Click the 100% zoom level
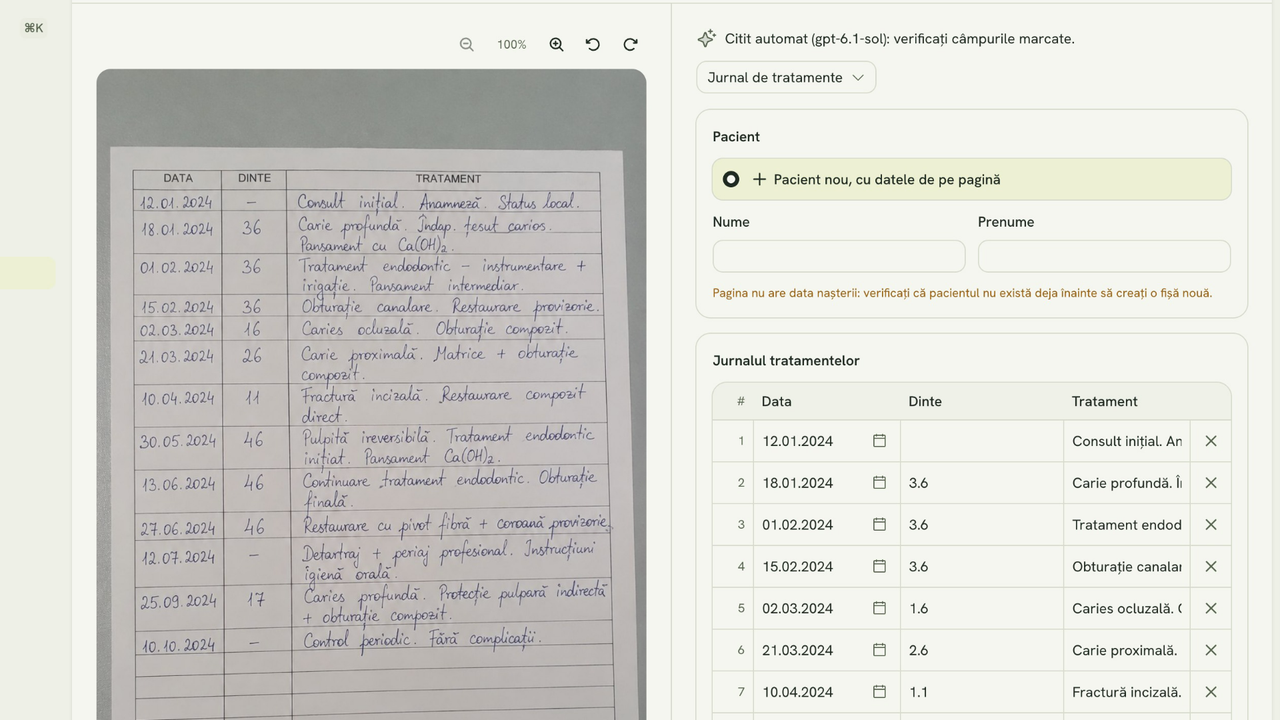1280x720 pixels. click(x=512, y=45)
